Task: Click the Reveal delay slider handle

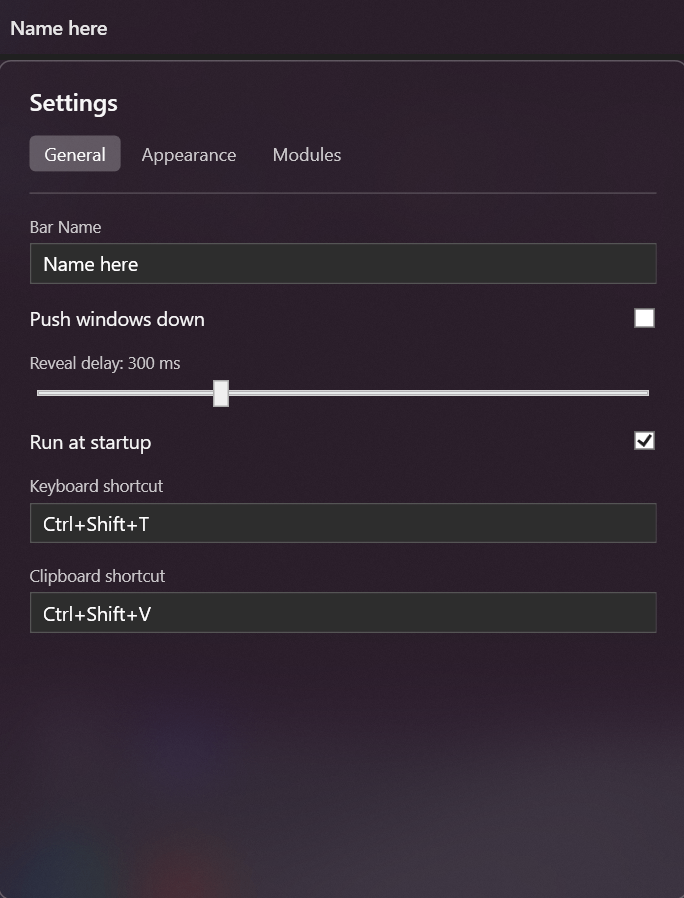Action: (221, 393)
